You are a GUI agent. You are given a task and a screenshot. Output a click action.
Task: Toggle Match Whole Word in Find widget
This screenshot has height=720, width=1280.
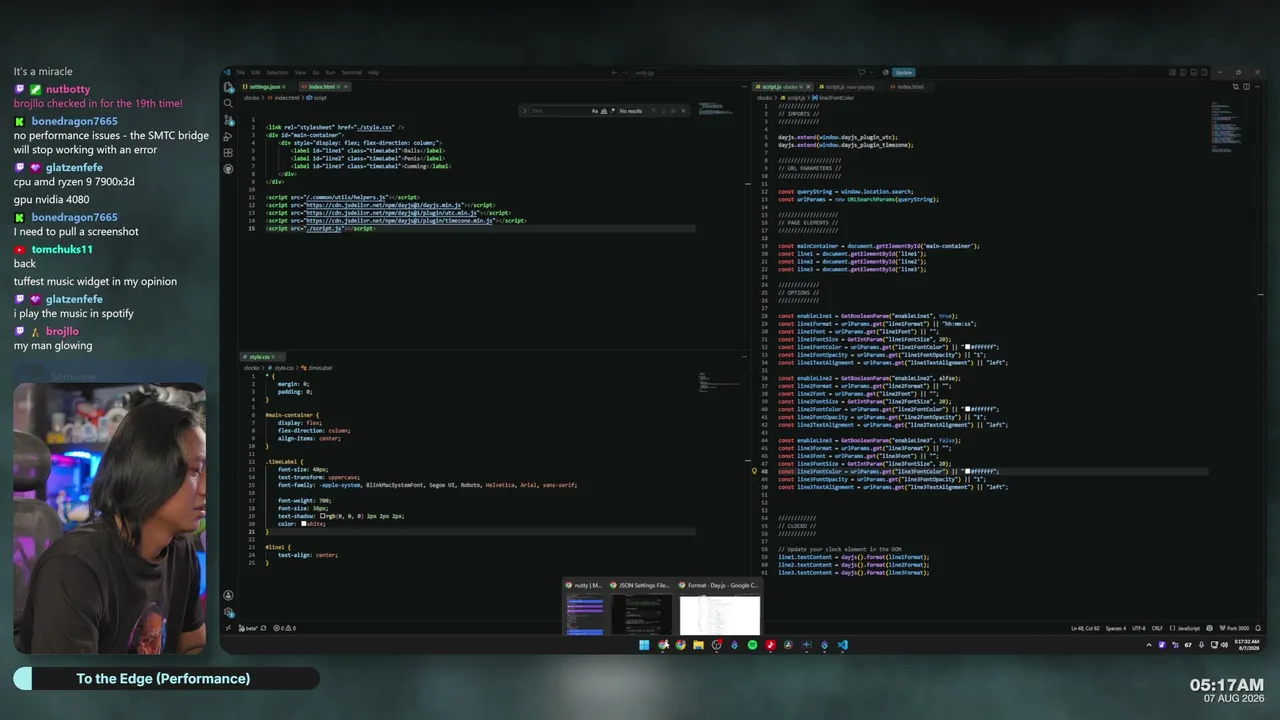click(x=603, y=111)
